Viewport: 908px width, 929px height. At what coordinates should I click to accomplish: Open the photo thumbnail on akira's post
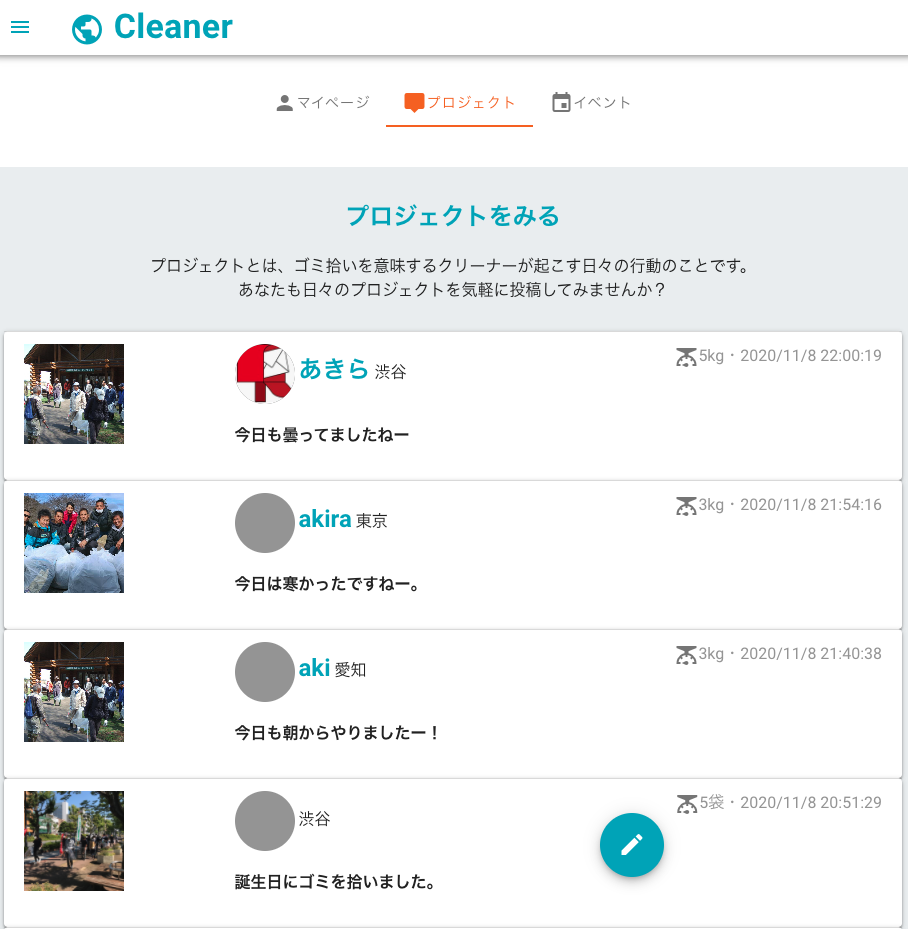tap(74, 543)
